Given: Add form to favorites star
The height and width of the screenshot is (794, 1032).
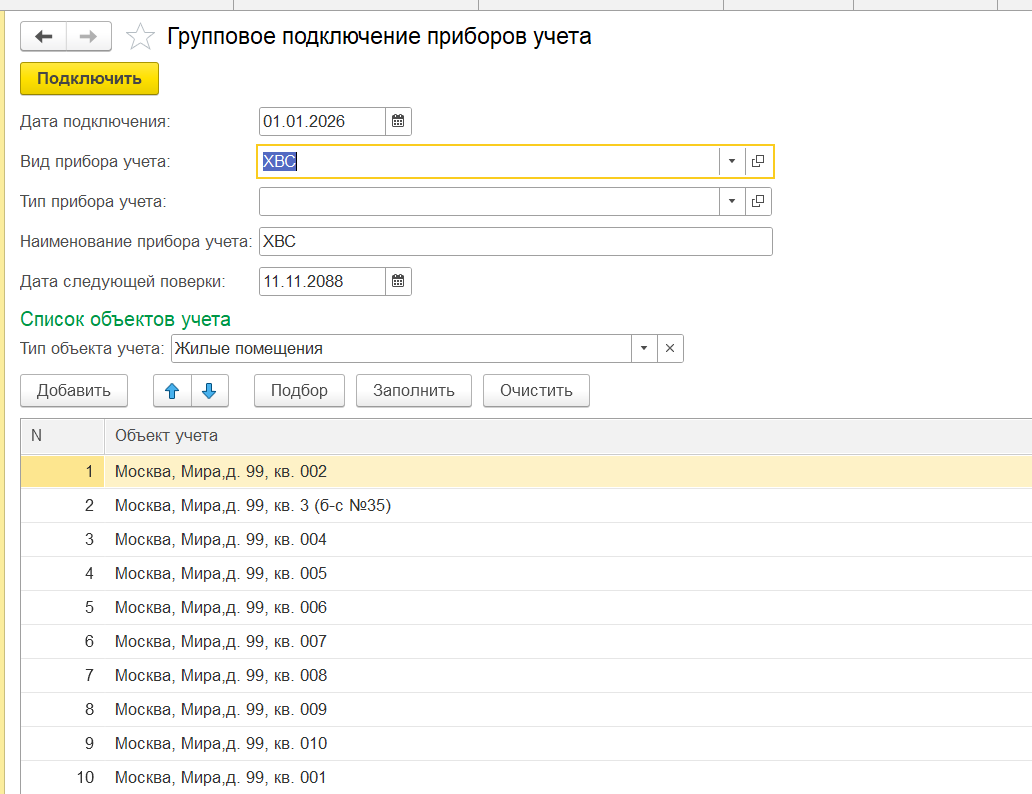Looking at the screenshot, I should tap(140, 38).
